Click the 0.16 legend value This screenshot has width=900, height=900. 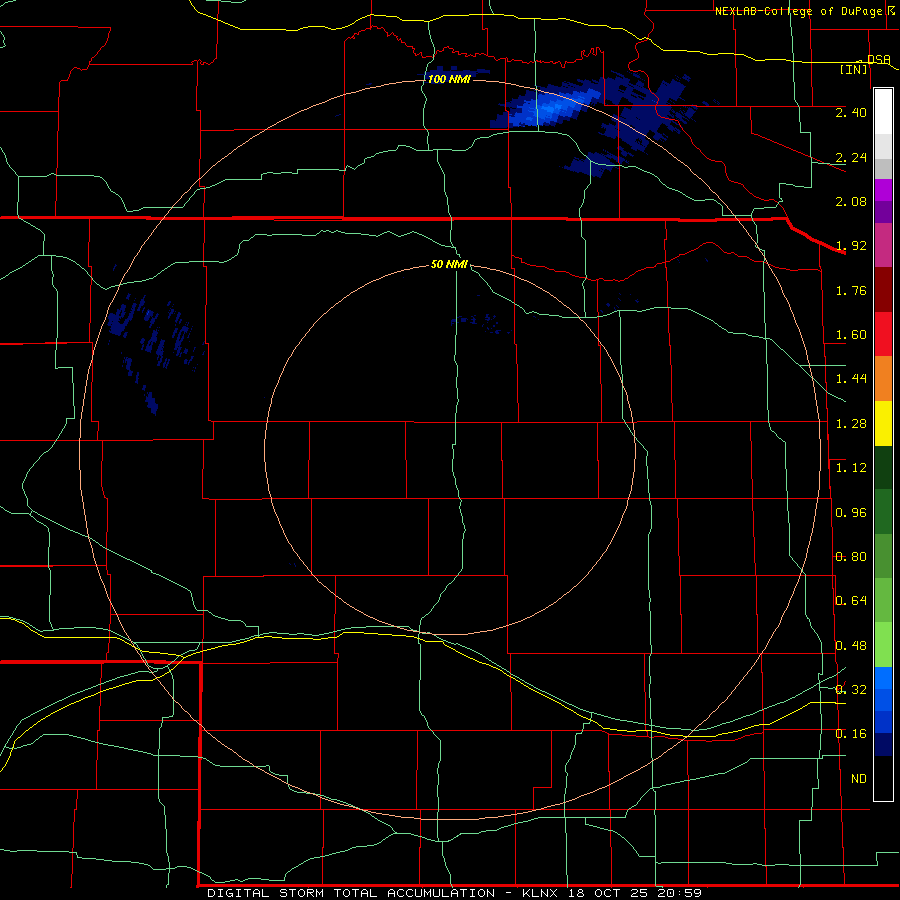click(851, 734)
